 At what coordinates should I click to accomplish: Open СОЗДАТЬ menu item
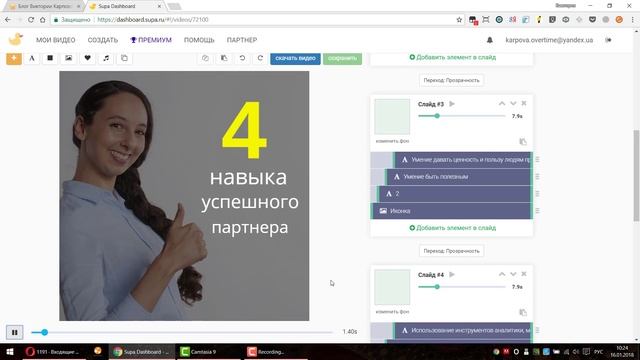pos(103,40)
